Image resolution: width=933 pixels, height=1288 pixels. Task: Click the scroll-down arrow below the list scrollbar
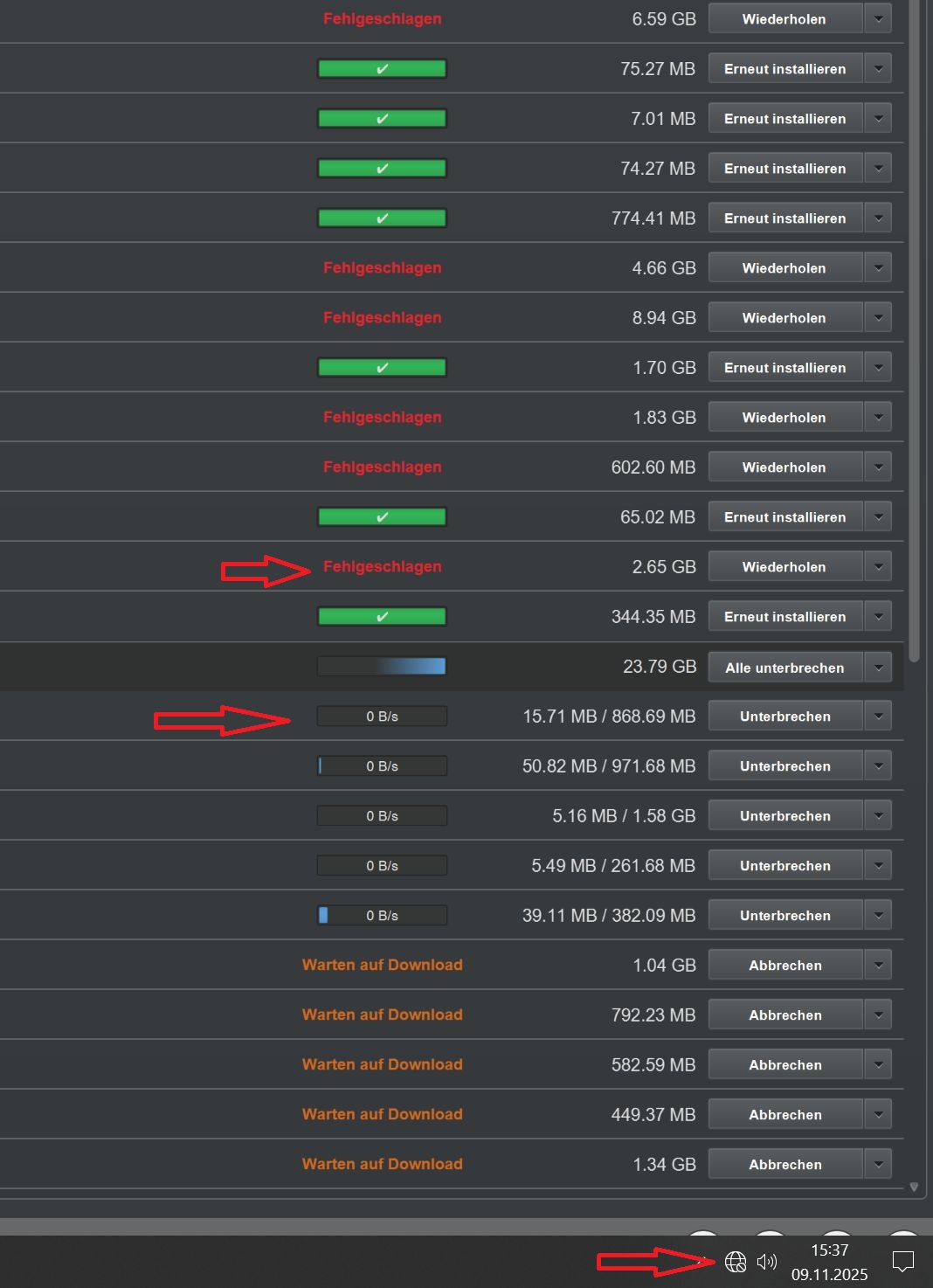click(x=914, y=1187)
